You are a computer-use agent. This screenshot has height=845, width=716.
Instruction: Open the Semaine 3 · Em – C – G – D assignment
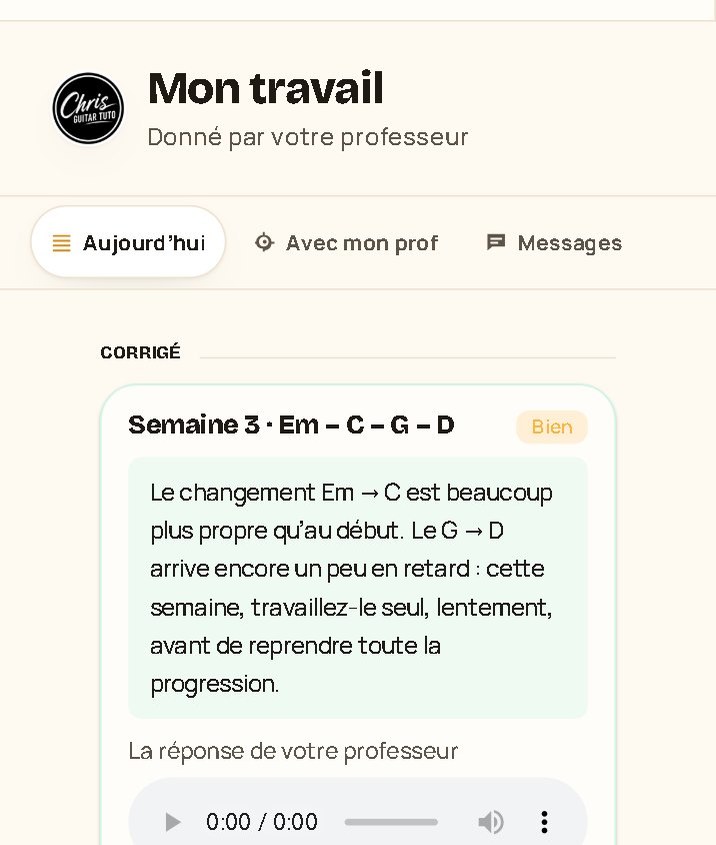tap(291, 425)
